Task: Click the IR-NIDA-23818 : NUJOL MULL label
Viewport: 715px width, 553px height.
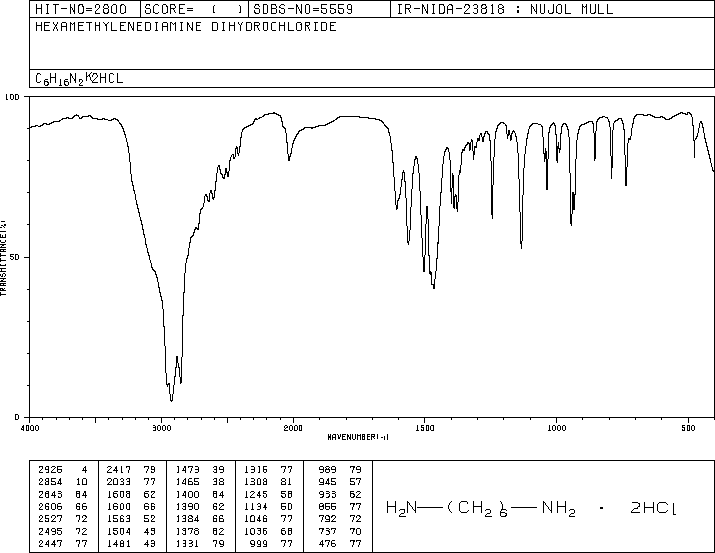Action: 505,9
